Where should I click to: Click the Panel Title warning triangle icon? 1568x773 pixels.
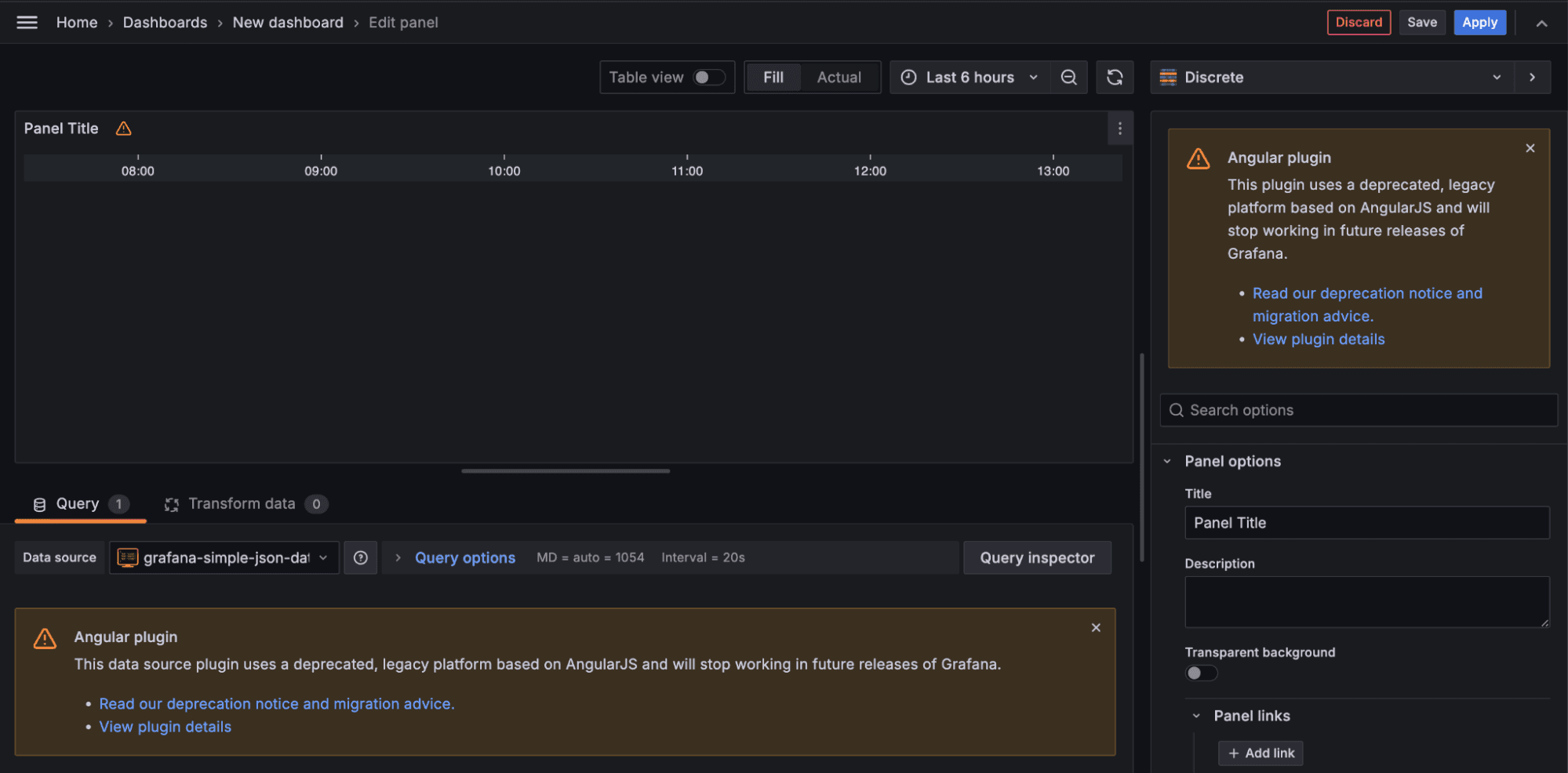(124, 129)
